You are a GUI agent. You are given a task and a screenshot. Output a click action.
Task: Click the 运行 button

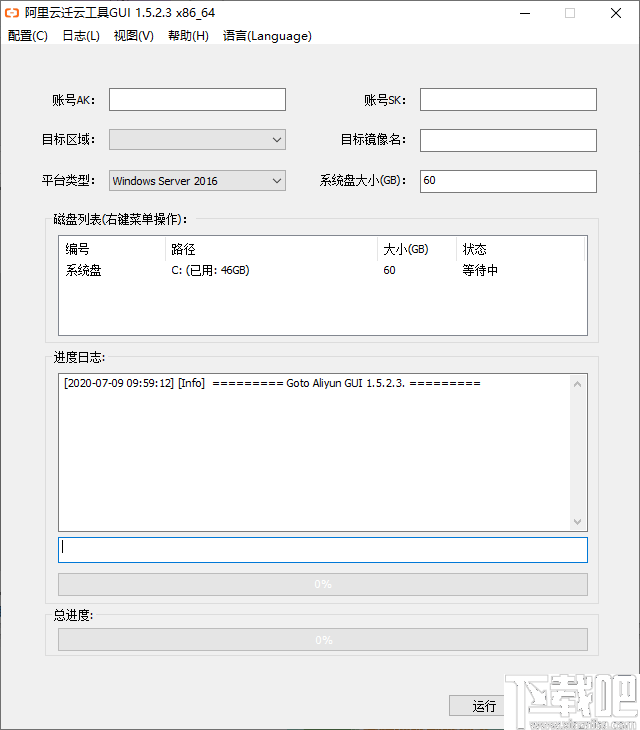484,706
